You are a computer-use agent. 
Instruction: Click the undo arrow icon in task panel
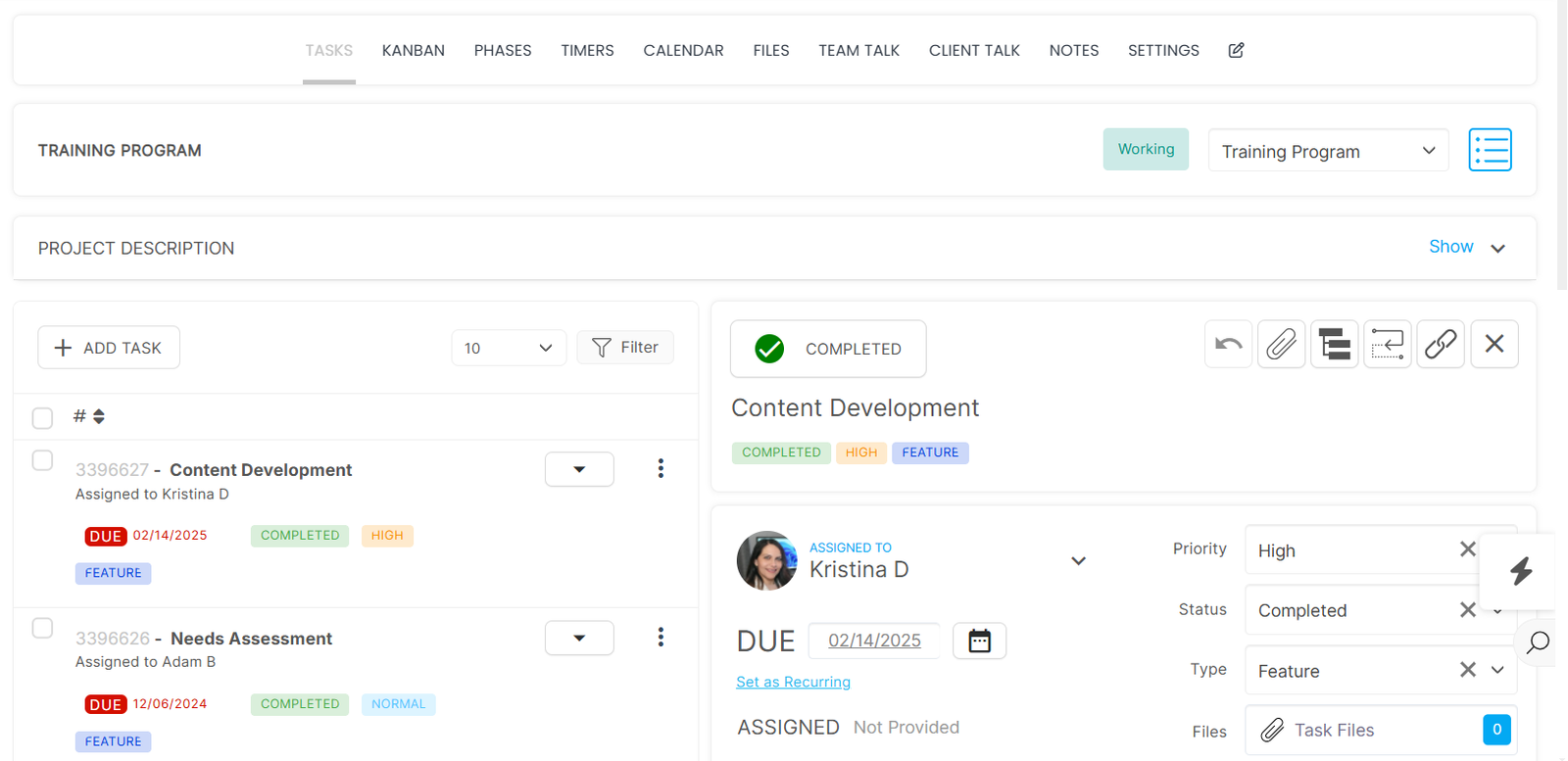point(1228,345)
